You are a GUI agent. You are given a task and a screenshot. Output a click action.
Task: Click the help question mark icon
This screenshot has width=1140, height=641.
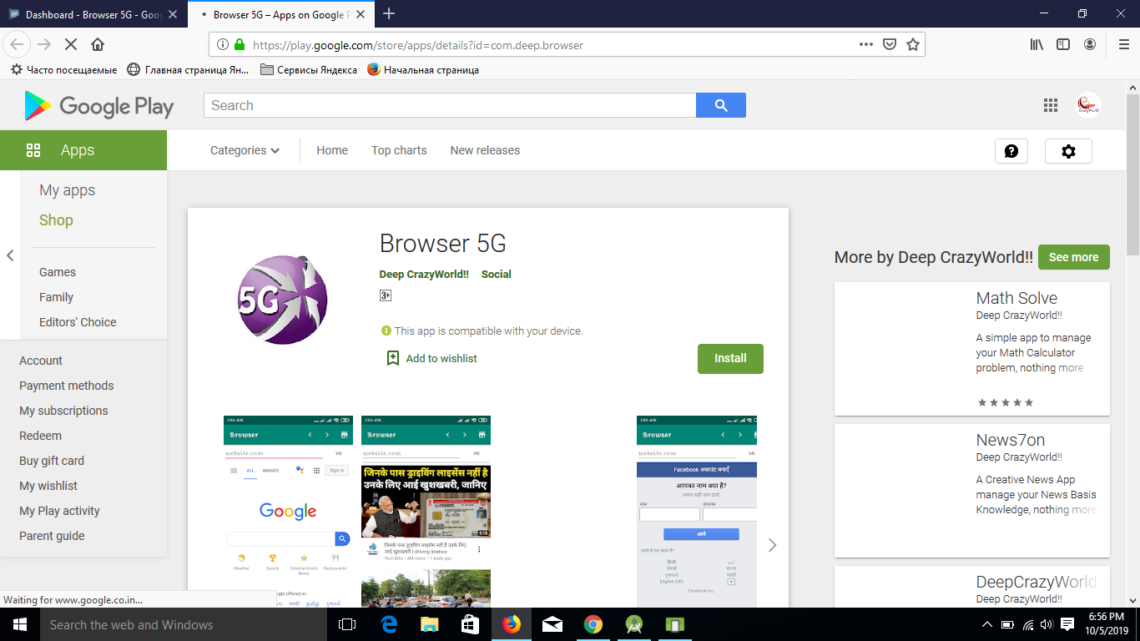pyautogui.click(x=1011, y=150)
